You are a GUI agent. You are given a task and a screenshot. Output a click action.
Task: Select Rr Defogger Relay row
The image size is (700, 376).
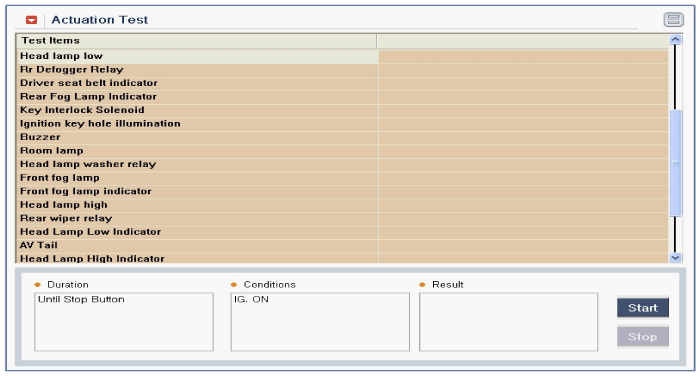(342, 70)
